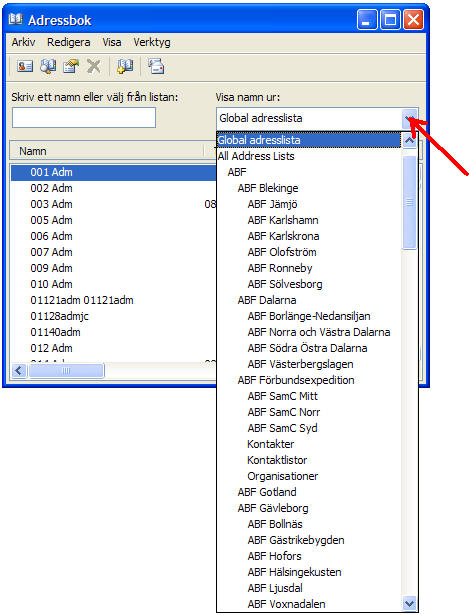Select the 001 Adm row
Viewport: 470px width, 615px height.
[x=113, y=172]
